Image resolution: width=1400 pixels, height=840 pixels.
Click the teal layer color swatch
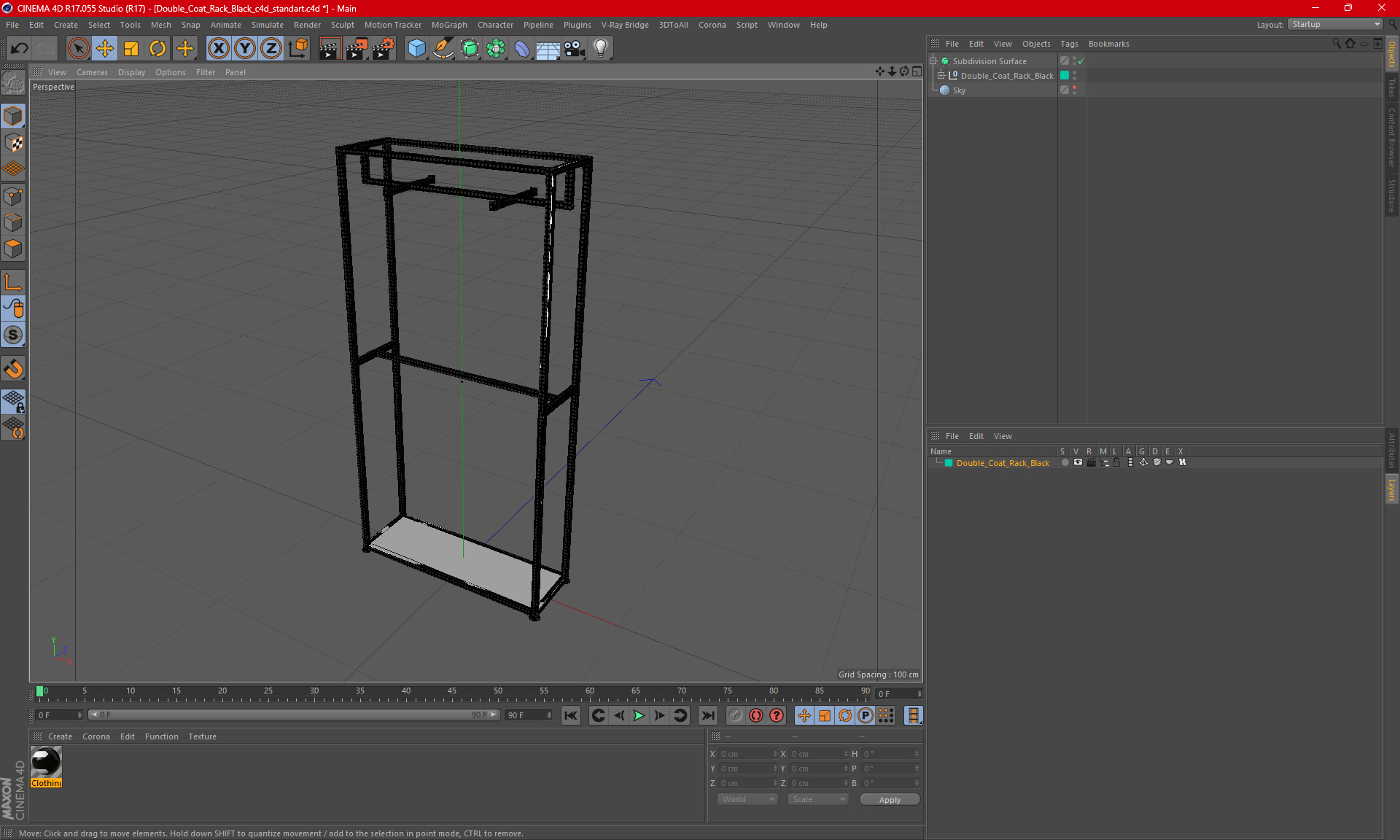[x=949, y=463]
